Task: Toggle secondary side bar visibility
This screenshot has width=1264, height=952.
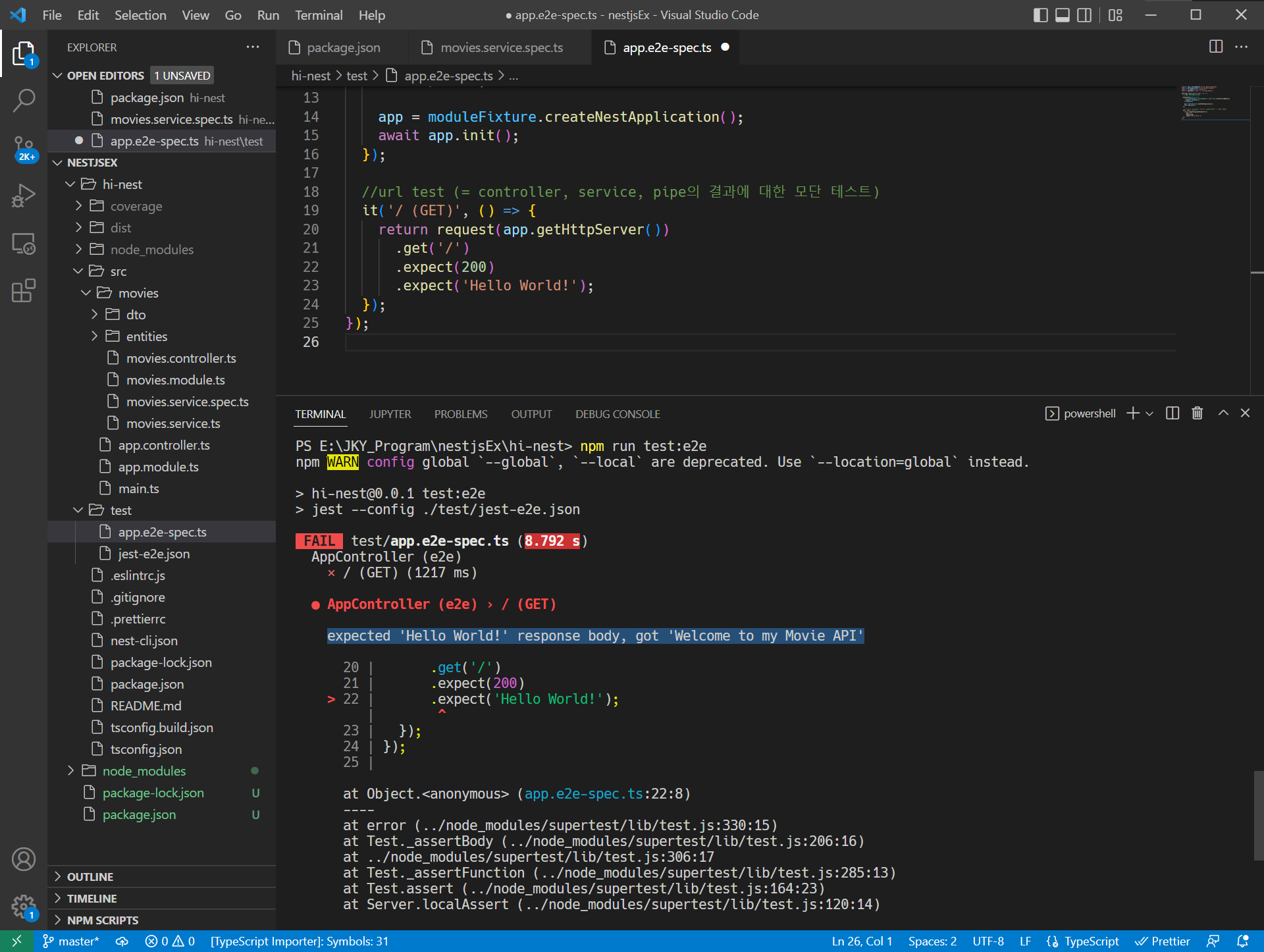Action: (1084, 15)
